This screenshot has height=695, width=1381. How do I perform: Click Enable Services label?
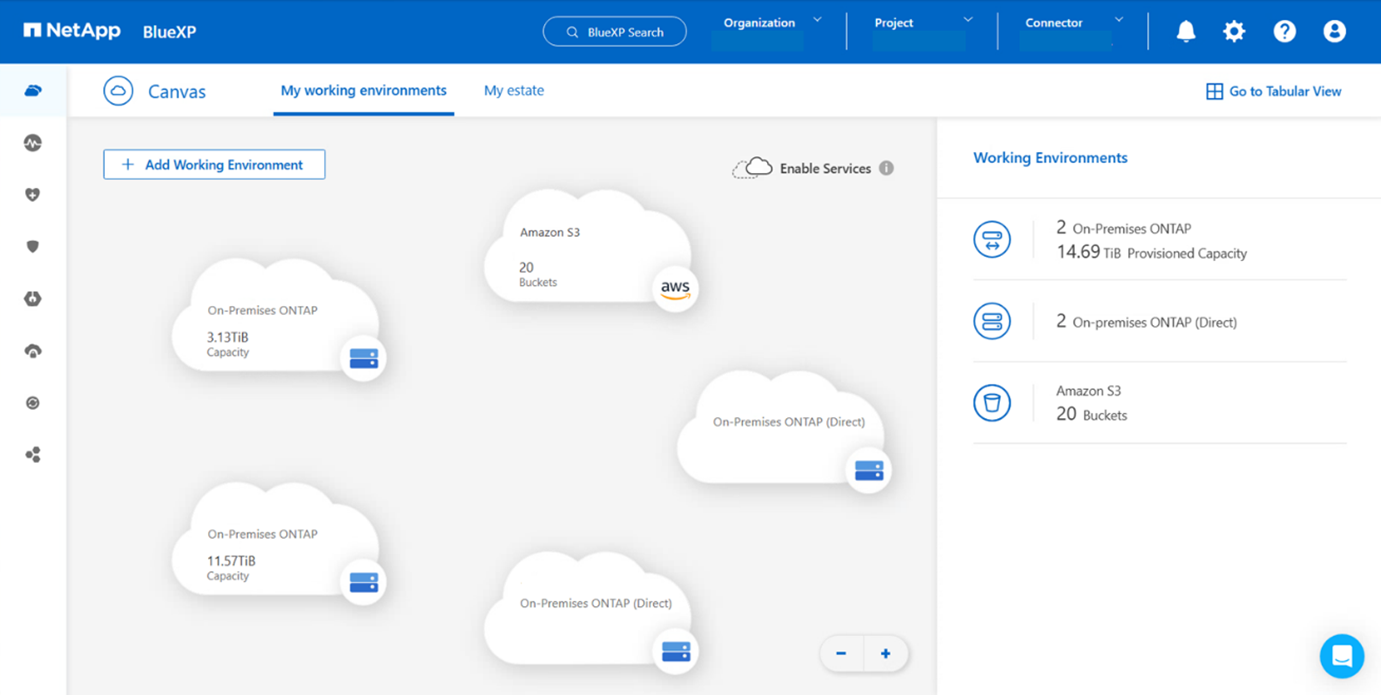tap(825, 168)
